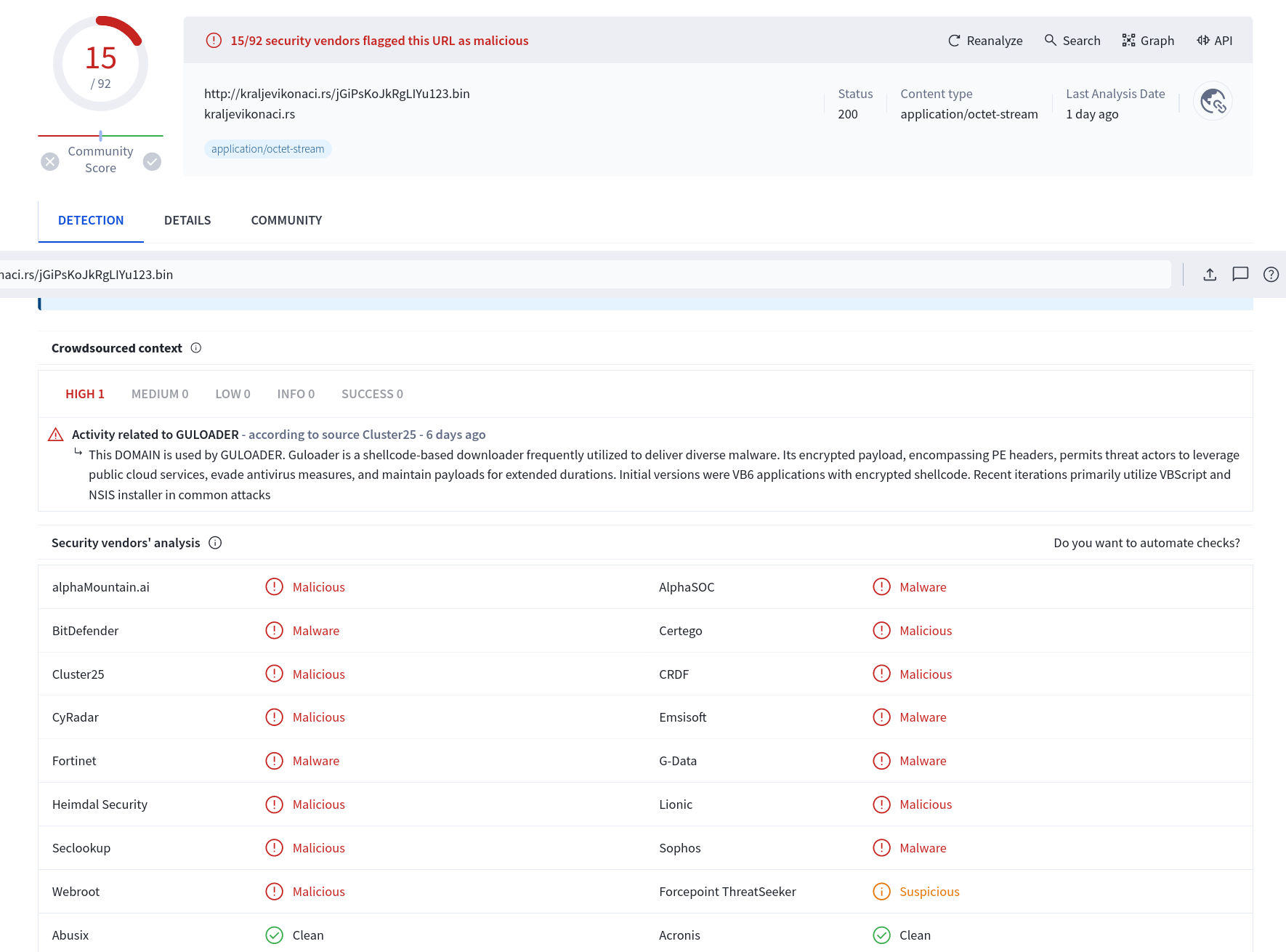Click Certego malicious alert icon
Image resolution: width=1286 pixels, height=952 pixels.
click(x=881, y=630)
